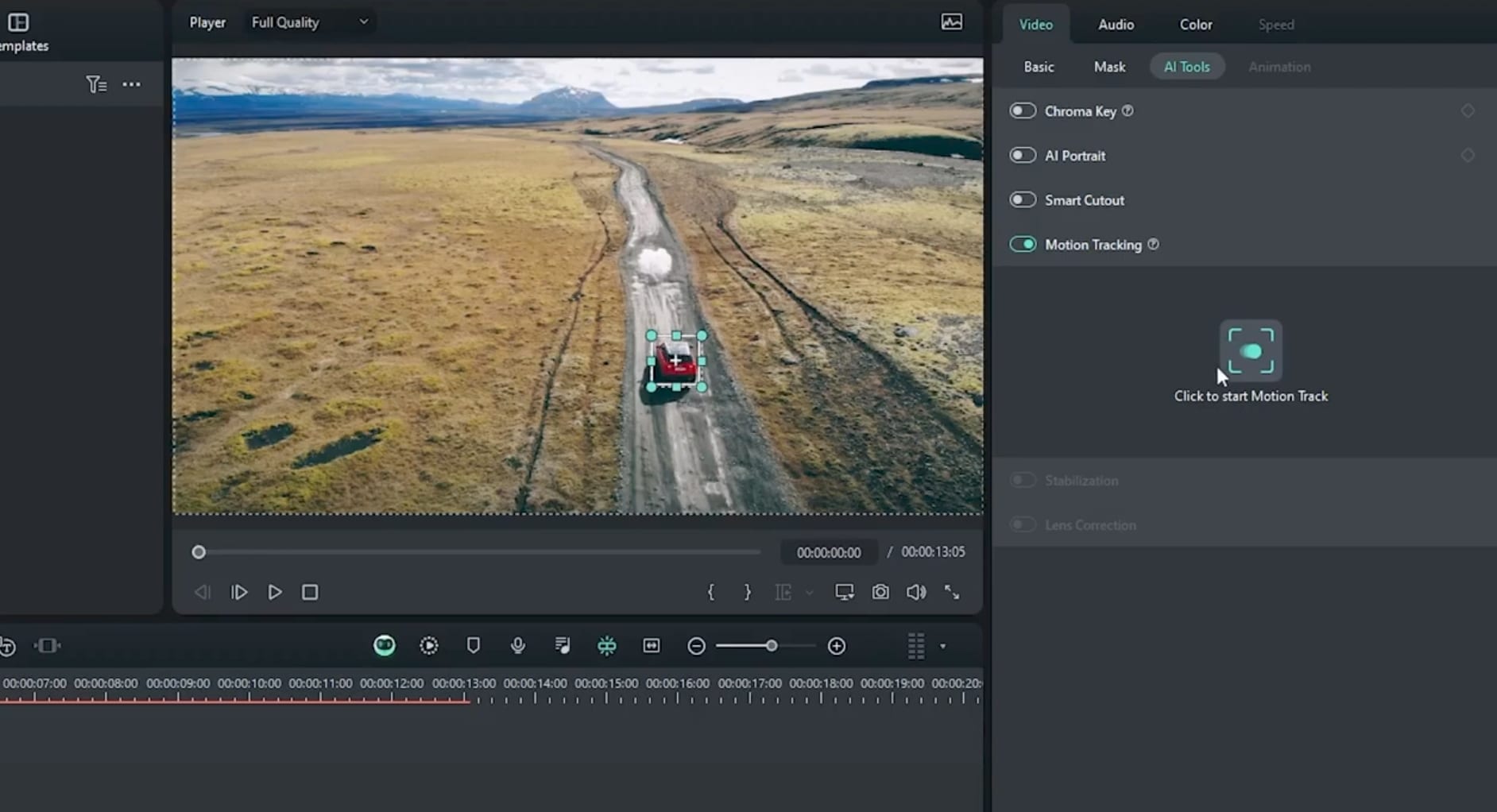Click the Templates layout icon
The height and width of the screenshot is (812, 1497).
coord(18,22)
